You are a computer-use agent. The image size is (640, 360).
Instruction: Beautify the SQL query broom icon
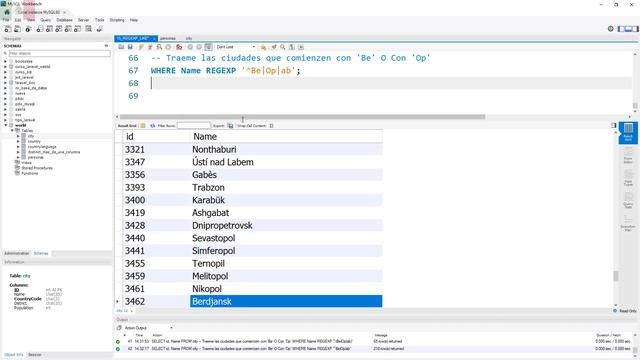pos(274,47)
